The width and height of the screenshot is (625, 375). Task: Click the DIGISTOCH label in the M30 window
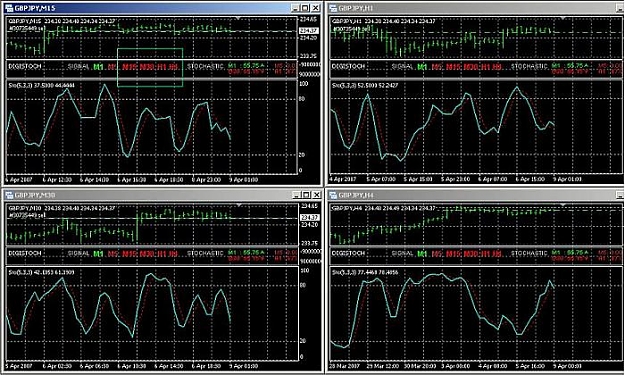[x=25, y=253]
